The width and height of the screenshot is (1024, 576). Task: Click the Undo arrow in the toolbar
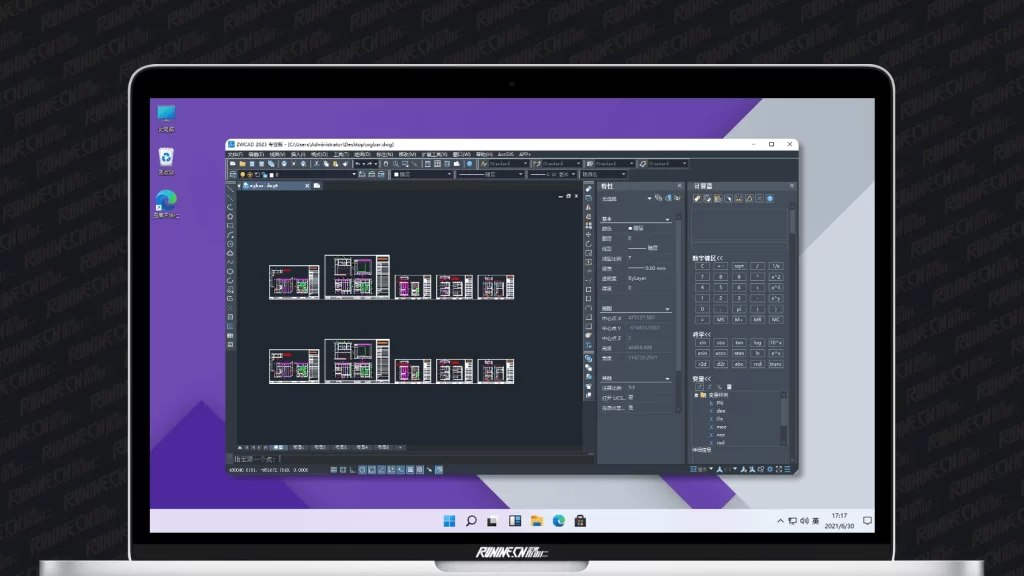click(358, 164)
